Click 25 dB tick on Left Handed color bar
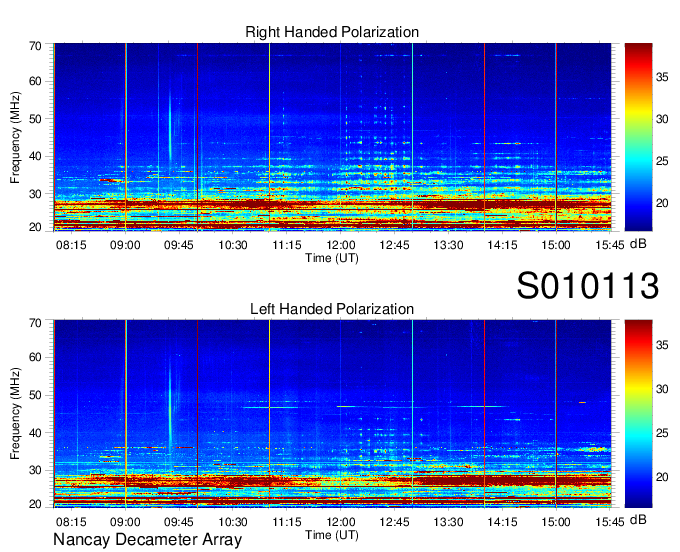This screenshot has width=680, height=552. (x=662, y=433)
